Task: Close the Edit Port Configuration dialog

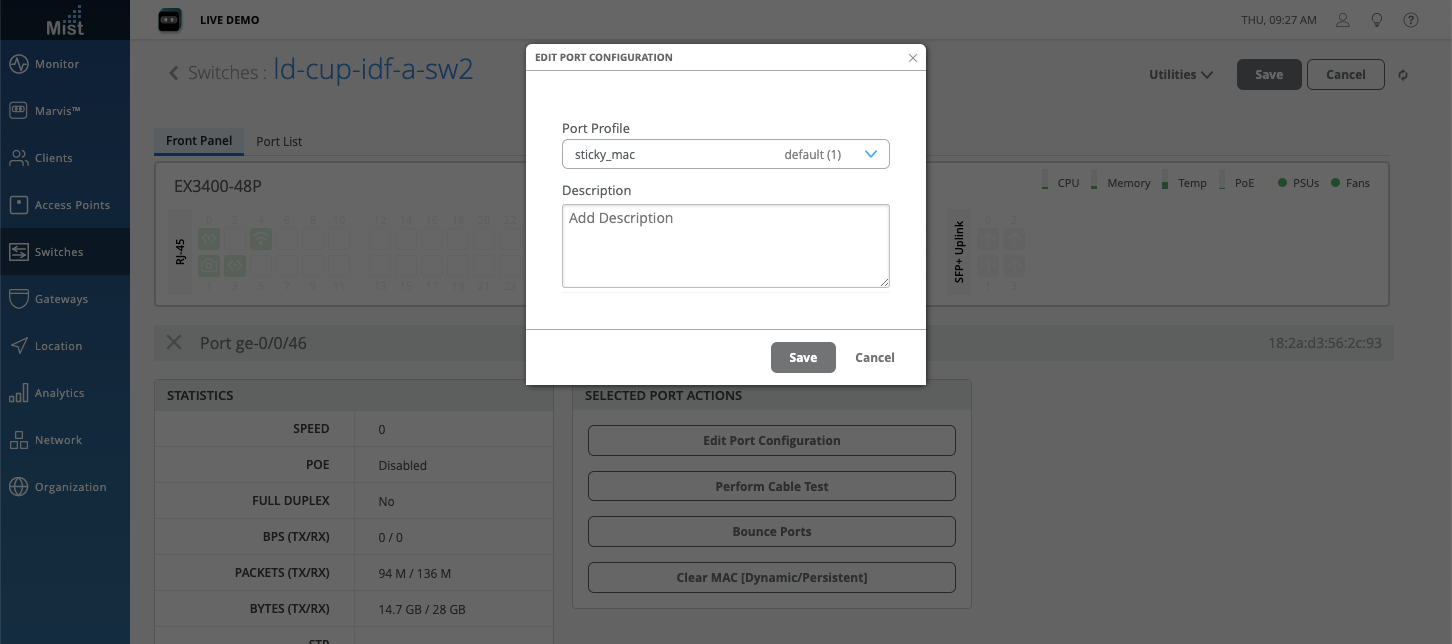Action: (x=912, y=58)
